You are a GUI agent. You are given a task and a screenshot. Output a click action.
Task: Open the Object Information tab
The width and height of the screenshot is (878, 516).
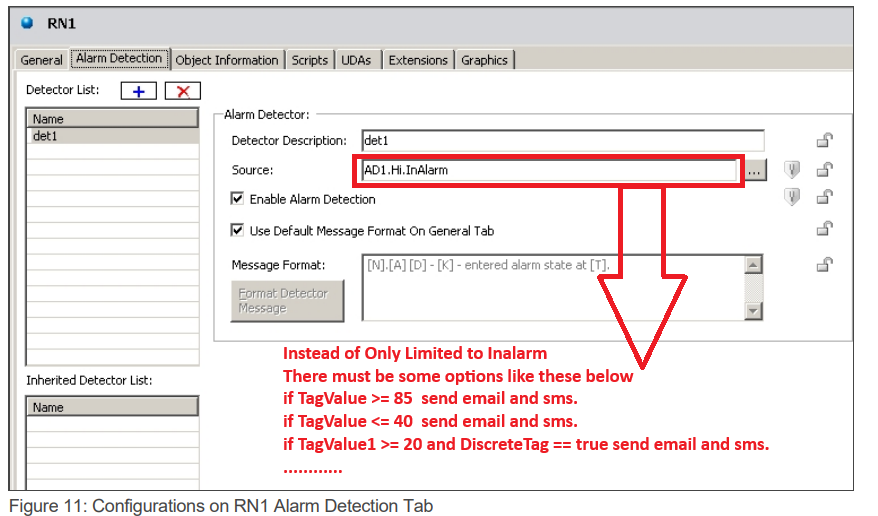pyautogui.click(x=227, y=60)
